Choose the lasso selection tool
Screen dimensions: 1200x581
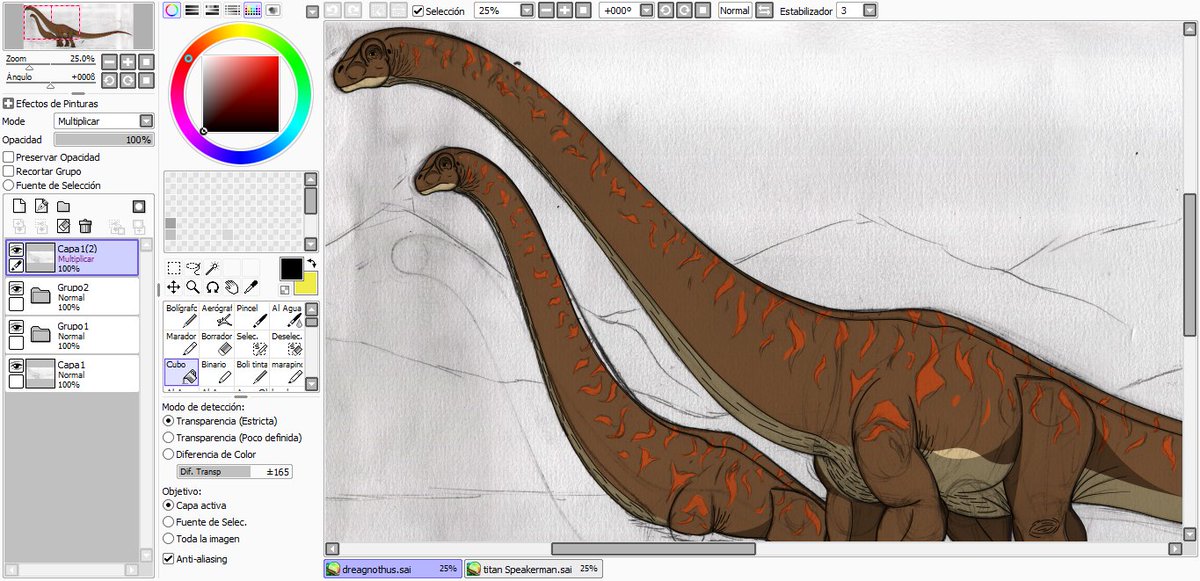[x=193, y=268]
